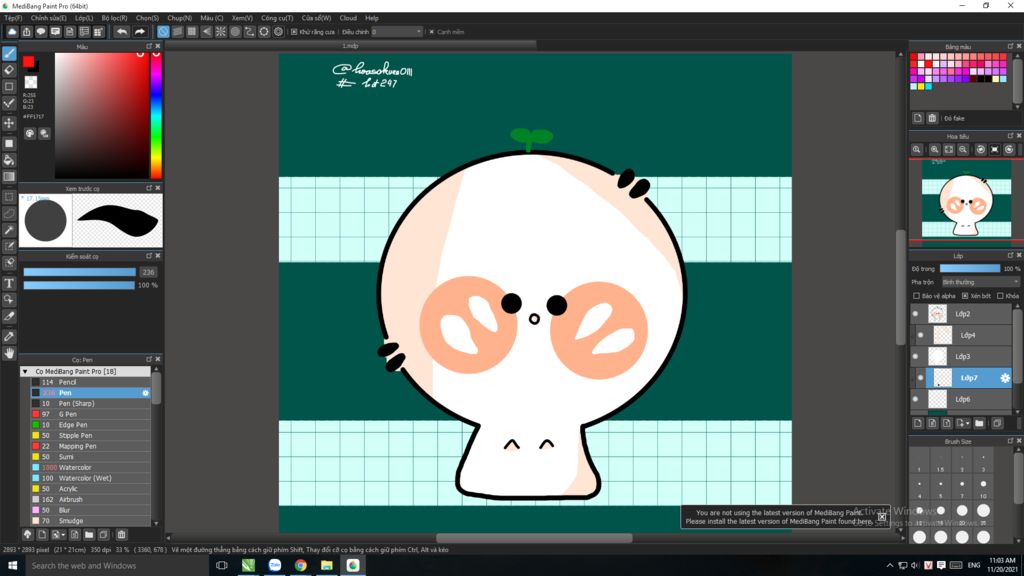The width and height of the screenshot is (1024, 576).
Task: Select the Airbrush brush
Action: (91, 500)
